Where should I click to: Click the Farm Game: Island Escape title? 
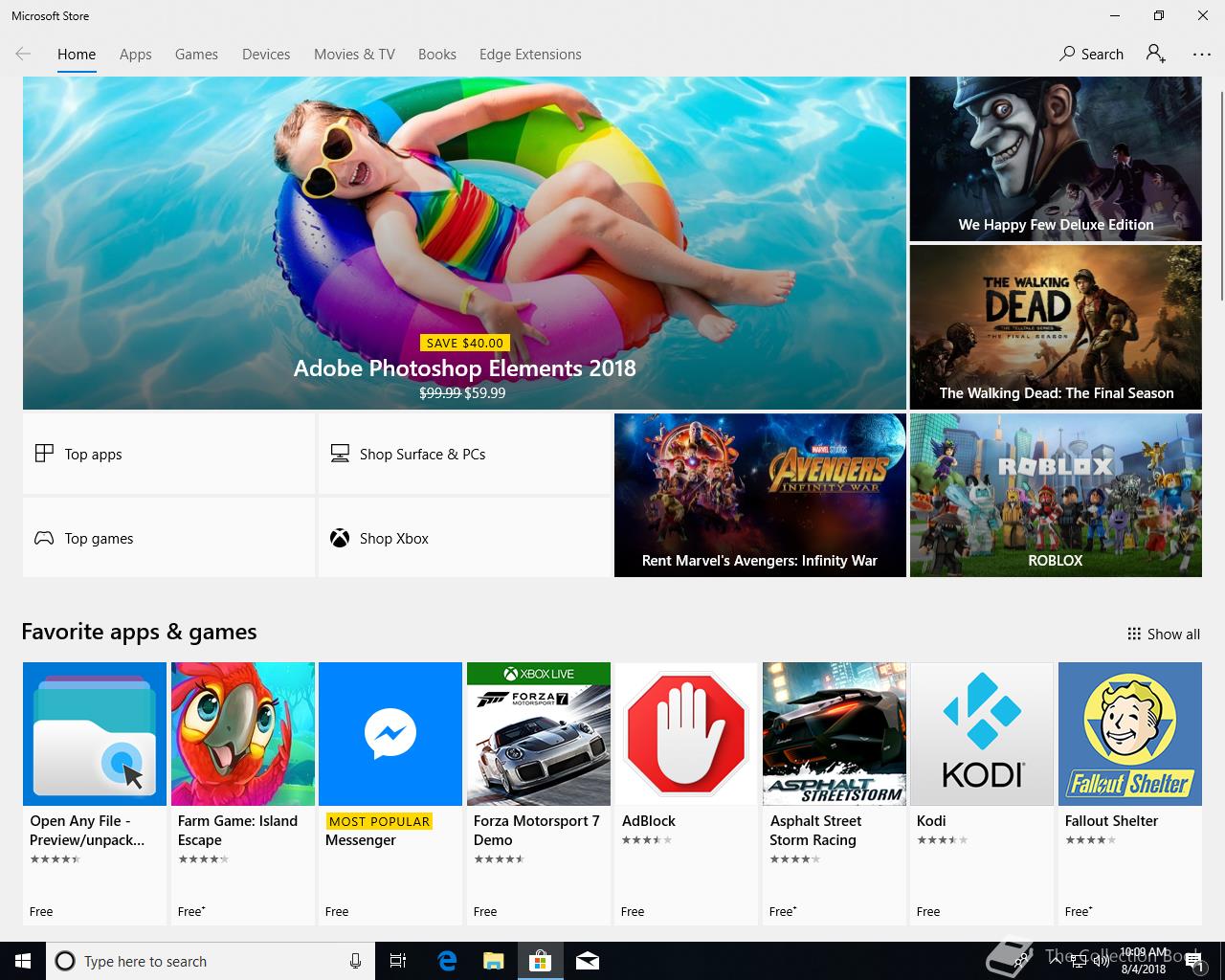coord(237,831)
